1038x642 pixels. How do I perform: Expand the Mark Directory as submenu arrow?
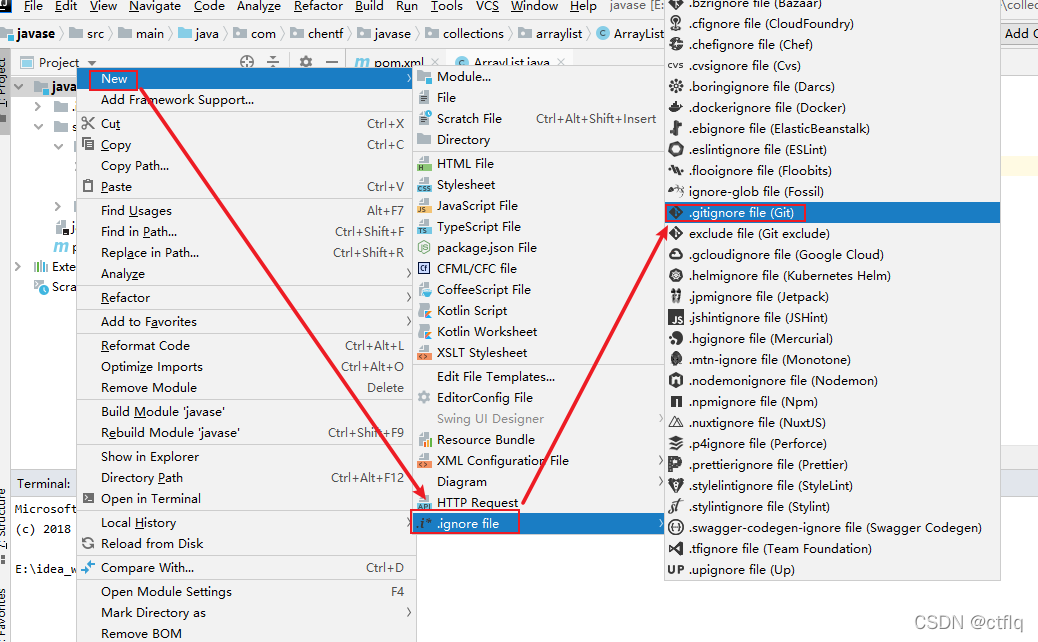pyautogui.click(x=408, y=612)
